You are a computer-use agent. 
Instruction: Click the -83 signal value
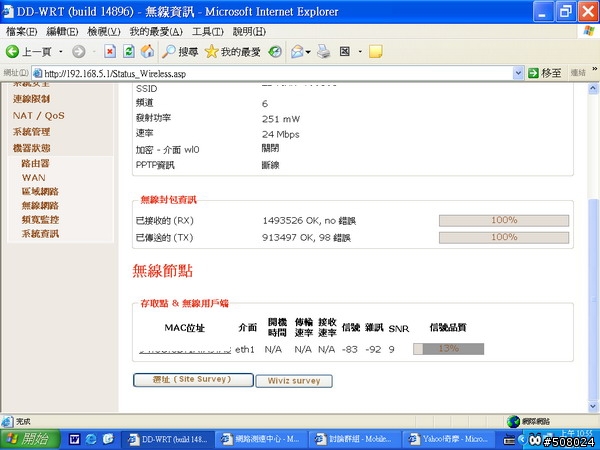350,349
